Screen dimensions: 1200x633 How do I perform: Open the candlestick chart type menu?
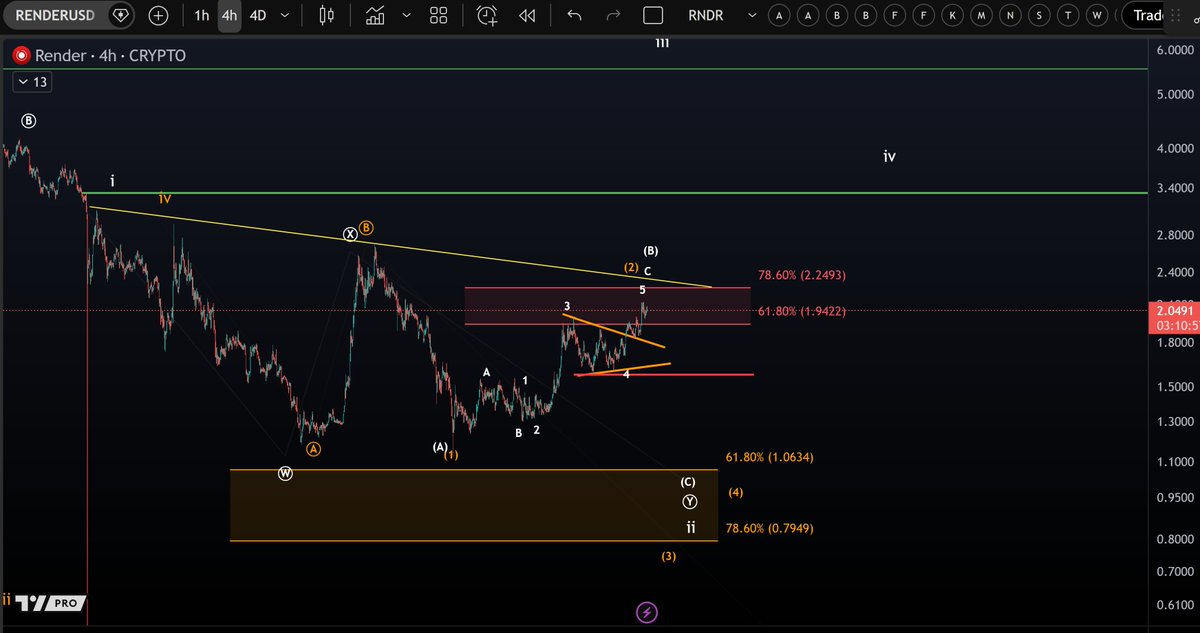[x=325, y=16]
